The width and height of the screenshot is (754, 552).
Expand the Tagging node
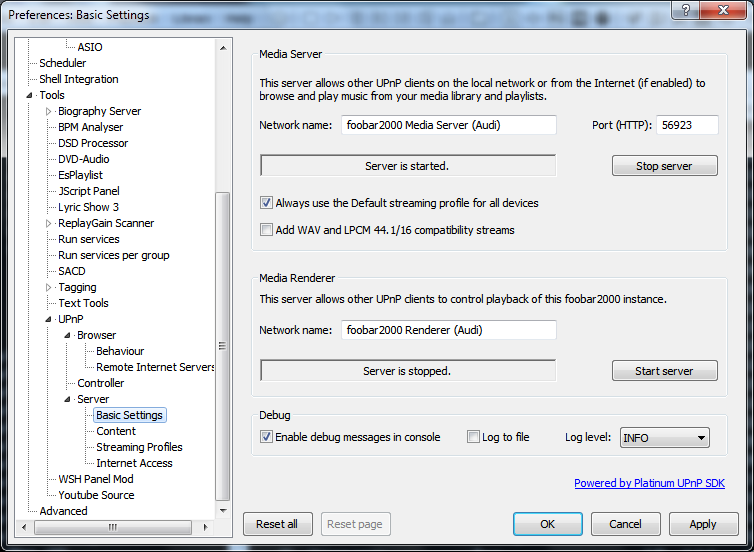click(49, 287)
